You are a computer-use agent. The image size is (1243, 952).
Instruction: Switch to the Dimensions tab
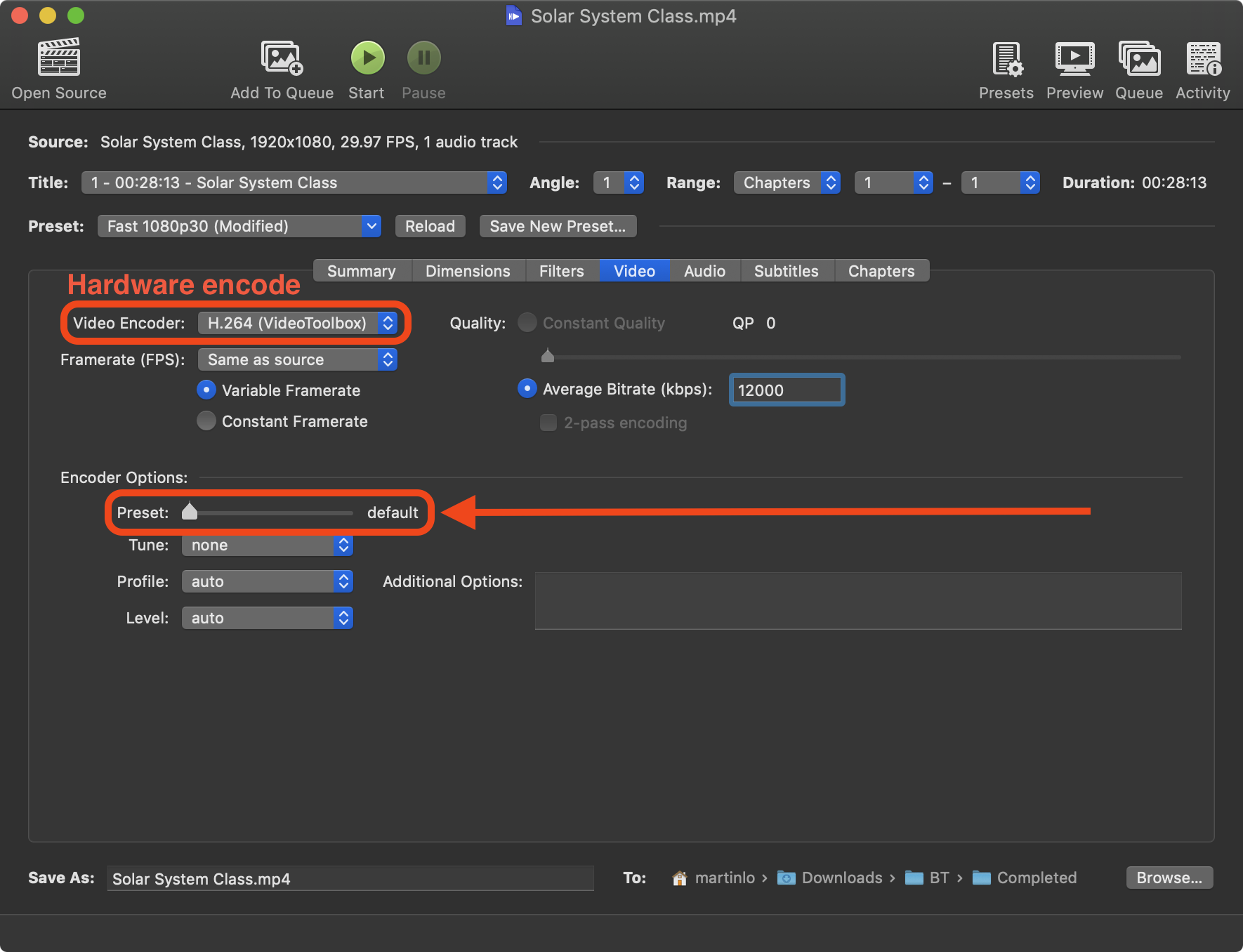coord(468,271)
